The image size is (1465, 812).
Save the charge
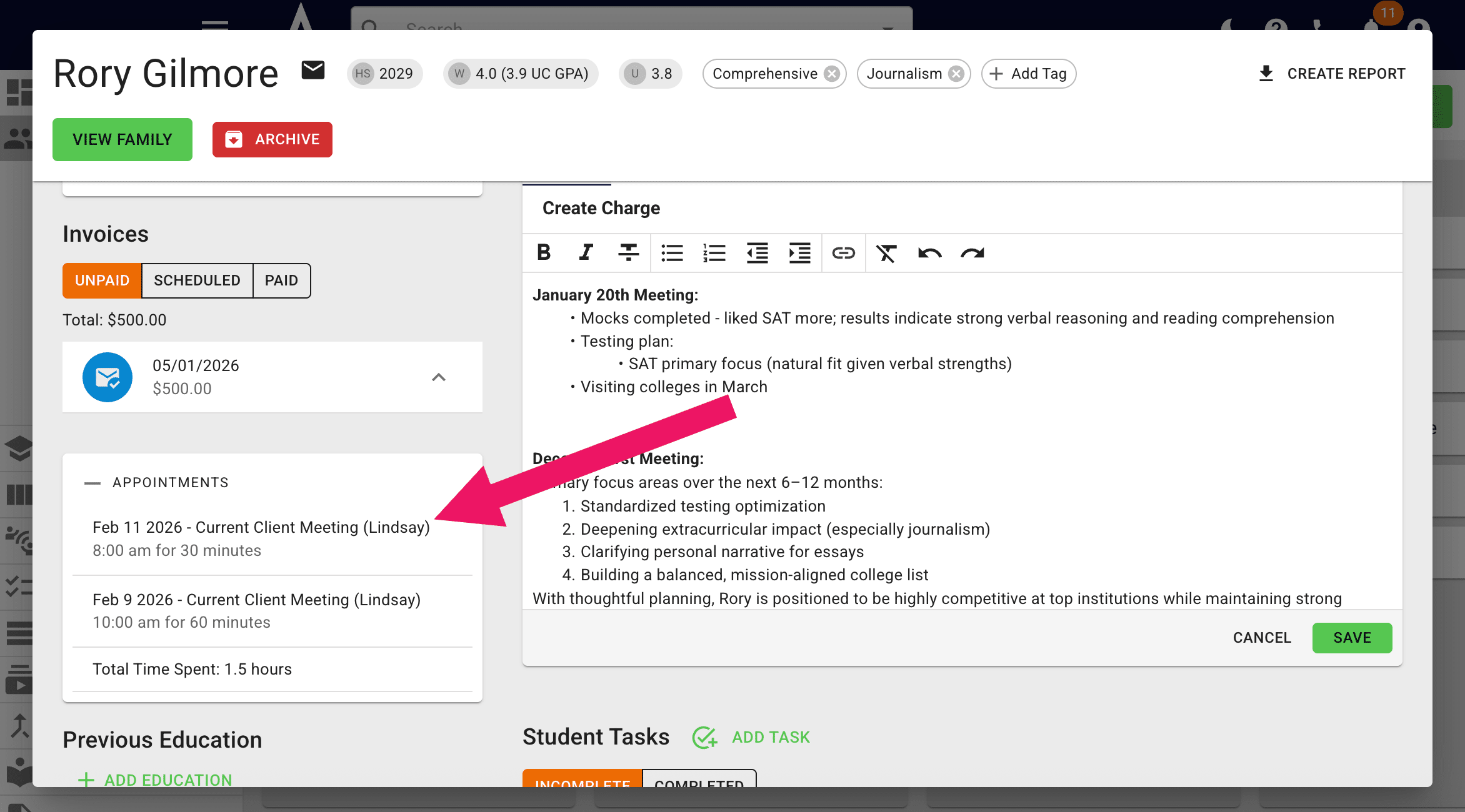1352,638
